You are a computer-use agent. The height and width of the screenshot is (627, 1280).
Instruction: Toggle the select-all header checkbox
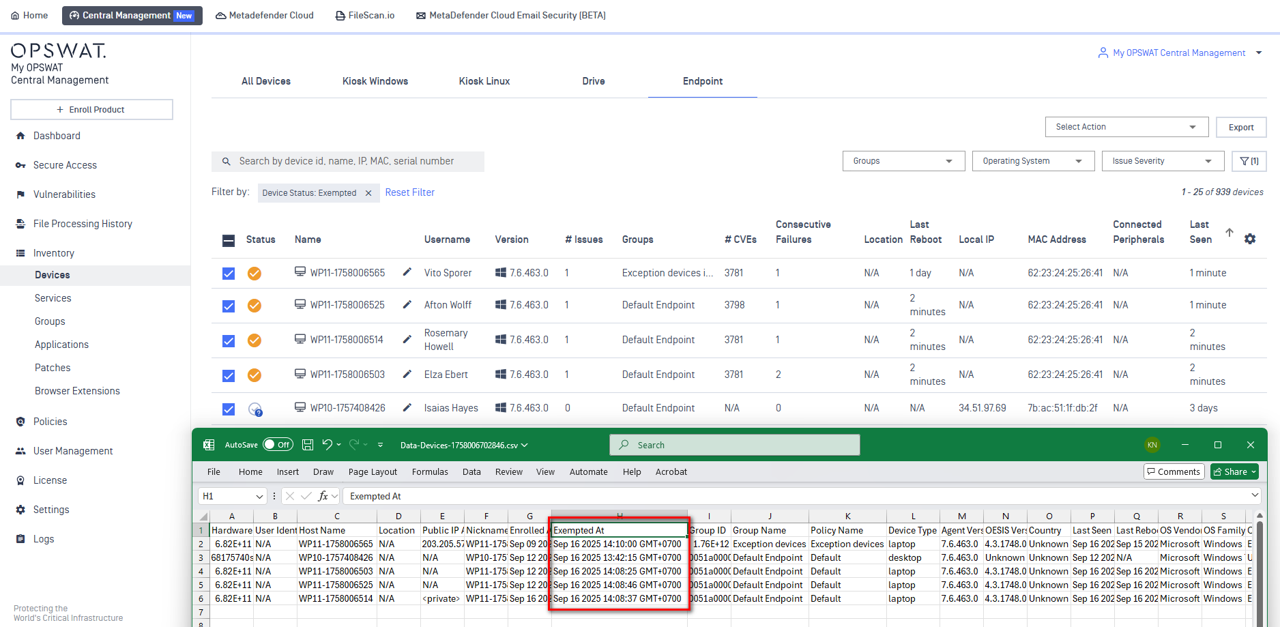coord(228,240)
